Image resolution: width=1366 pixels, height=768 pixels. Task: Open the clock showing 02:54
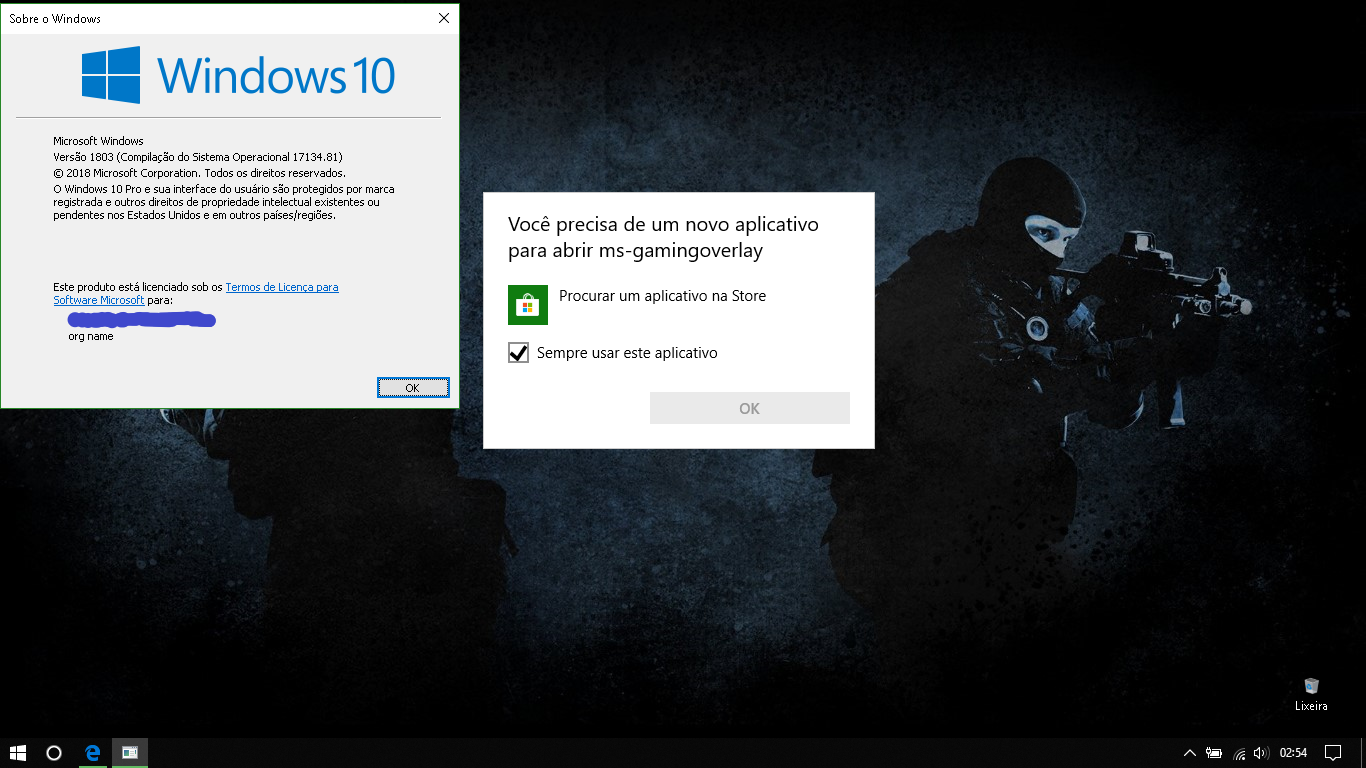pyautogui.click(x=1294, y=753)
